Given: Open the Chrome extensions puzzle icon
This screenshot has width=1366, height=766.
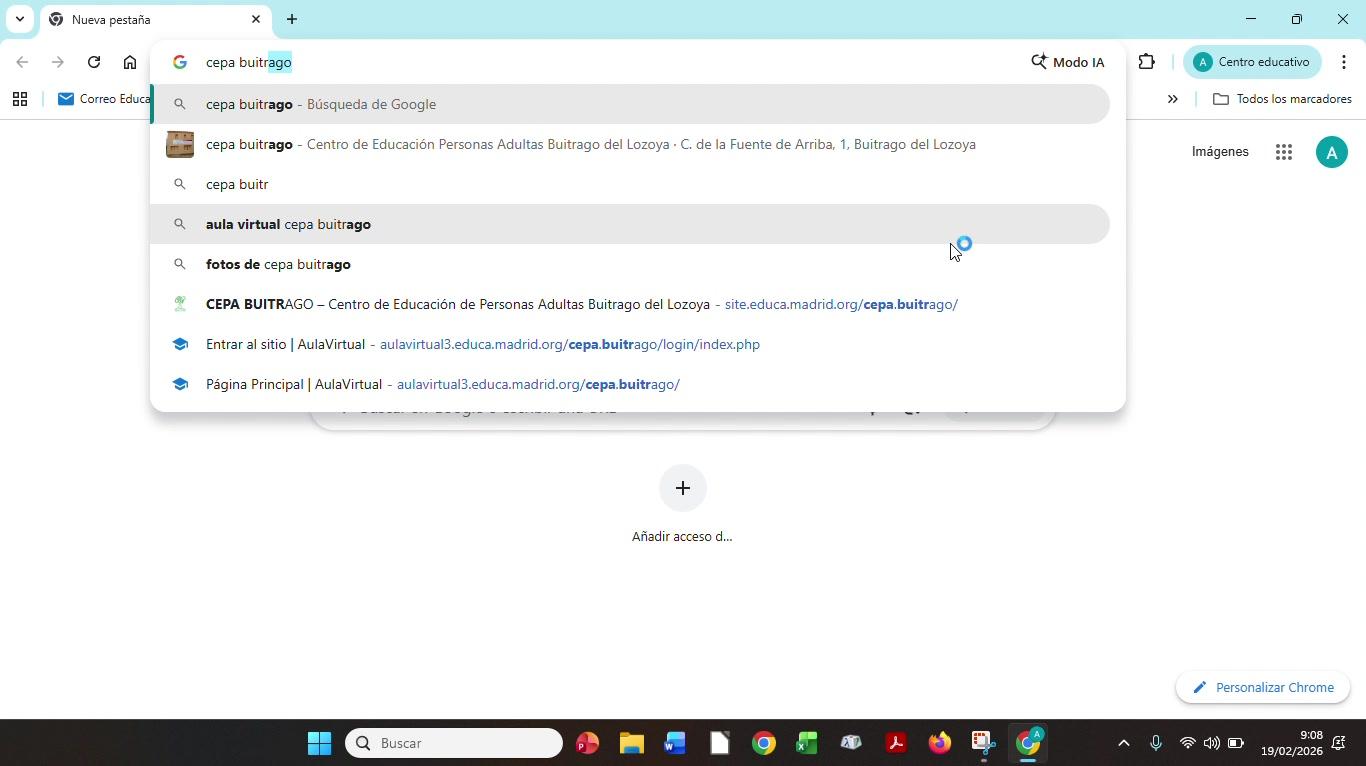Looking at the screenshot, I should point(1147,62).
